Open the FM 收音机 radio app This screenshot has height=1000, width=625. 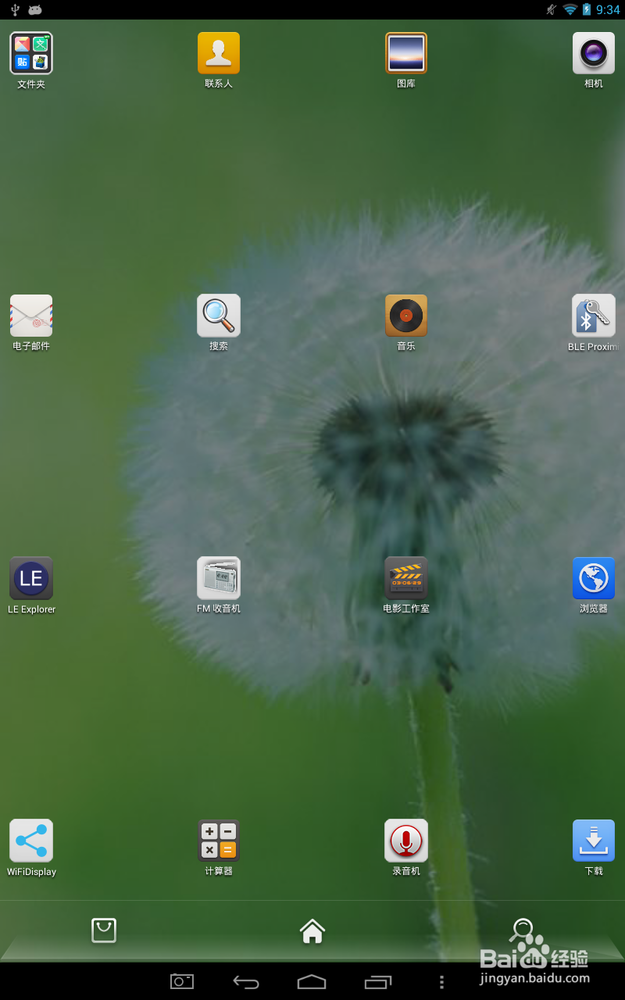[x=218, y=578]
